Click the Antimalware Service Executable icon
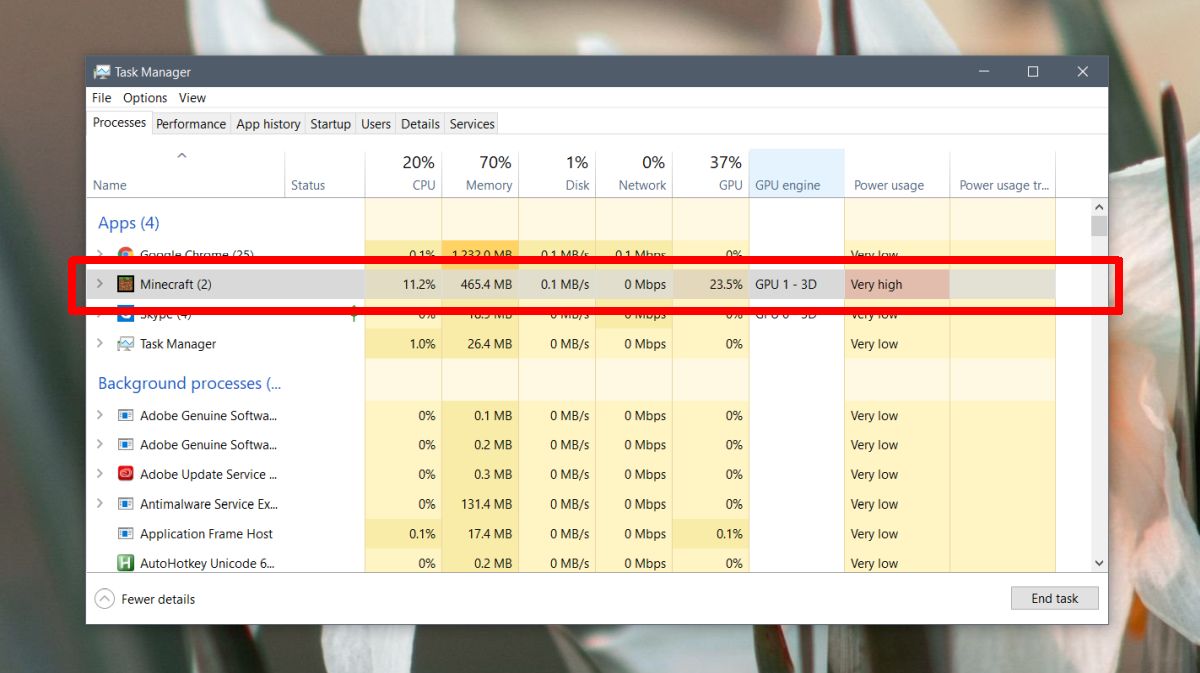This screenshot has width=1200, height=673. tap(124, 504)
